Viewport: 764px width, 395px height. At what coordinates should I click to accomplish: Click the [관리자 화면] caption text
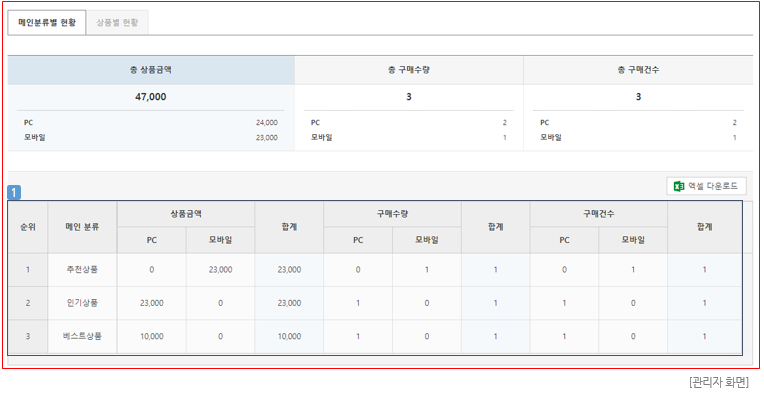719,381
